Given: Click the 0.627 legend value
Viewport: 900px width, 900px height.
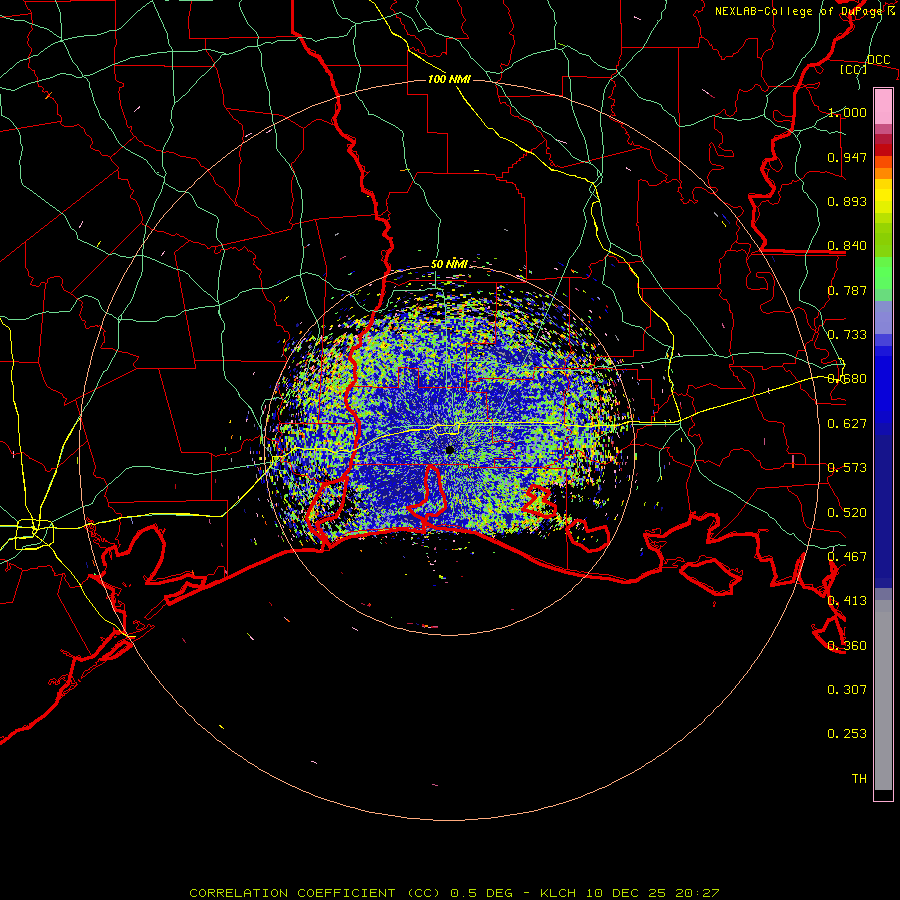Looking at the screenshot, I should coord(847,424).
